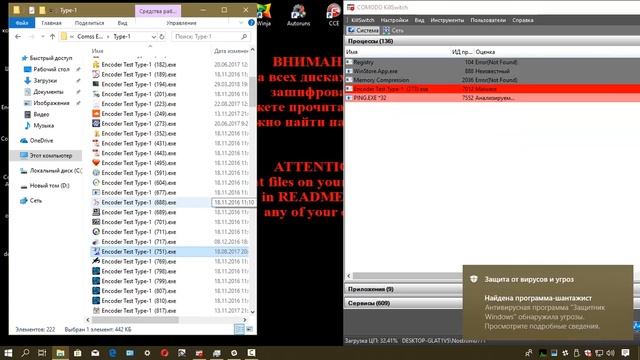Expand address bar history dropdown

tap(154, 36)
